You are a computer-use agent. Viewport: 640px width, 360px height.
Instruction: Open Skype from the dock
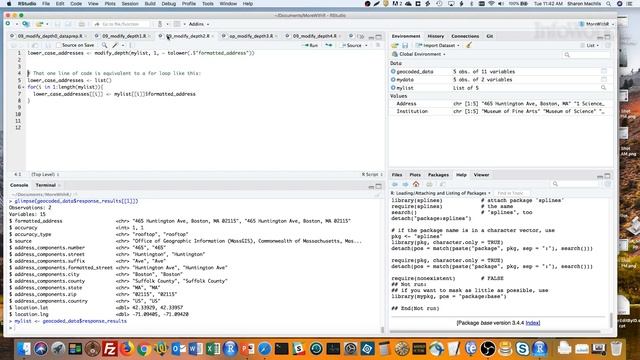pyautogui.click(x=522, y=349)
